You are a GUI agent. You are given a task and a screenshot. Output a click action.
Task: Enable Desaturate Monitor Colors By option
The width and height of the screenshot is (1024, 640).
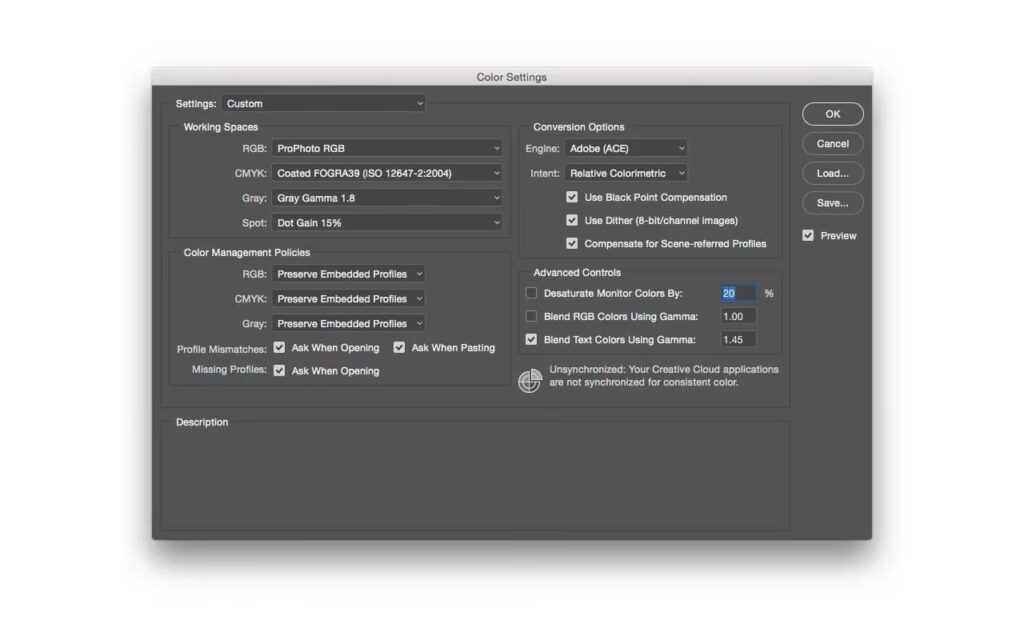click(531, 294)
